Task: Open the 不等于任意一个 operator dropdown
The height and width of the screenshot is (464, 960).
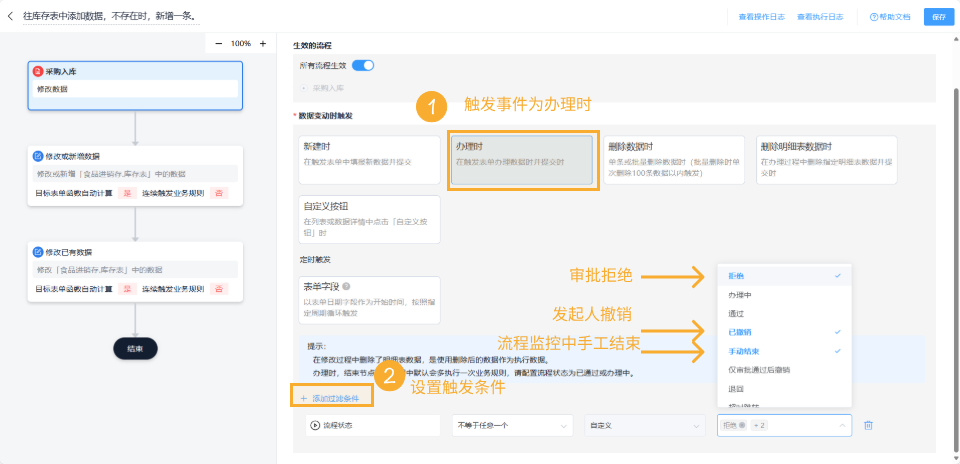Action: pos(512,425)
